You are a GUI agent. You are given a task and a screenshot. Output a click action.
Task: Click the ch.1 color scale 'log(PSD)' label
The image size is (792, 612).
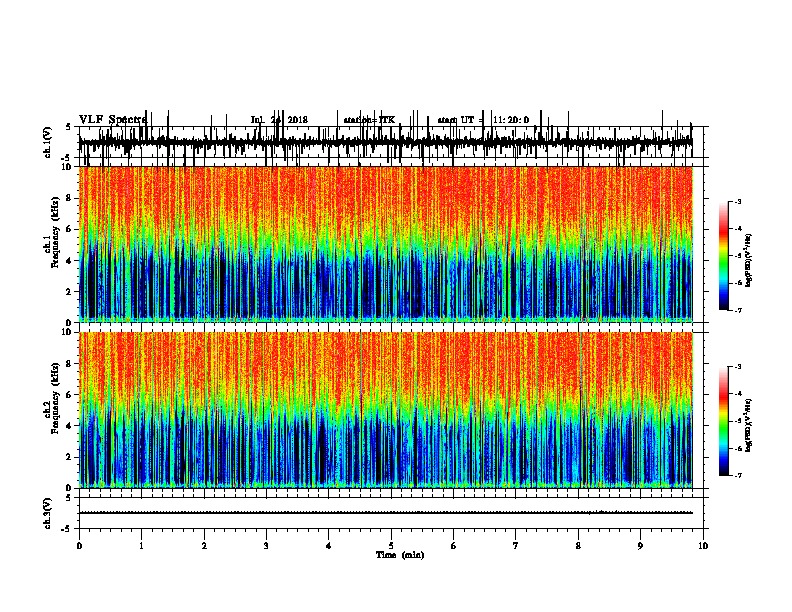tap(749, 260)
